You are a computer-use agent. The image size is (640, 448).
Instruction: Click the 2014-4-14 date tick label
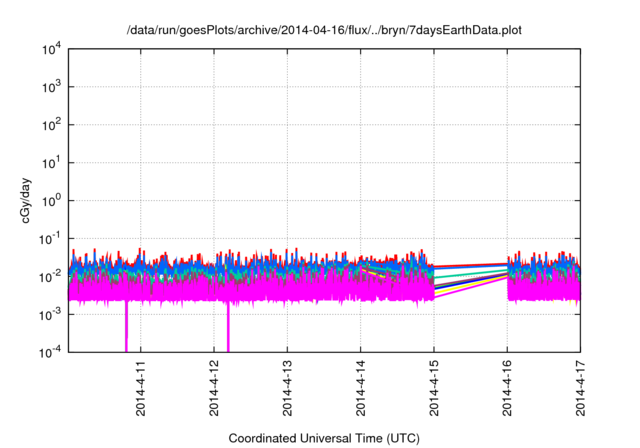tap(360, 388)
